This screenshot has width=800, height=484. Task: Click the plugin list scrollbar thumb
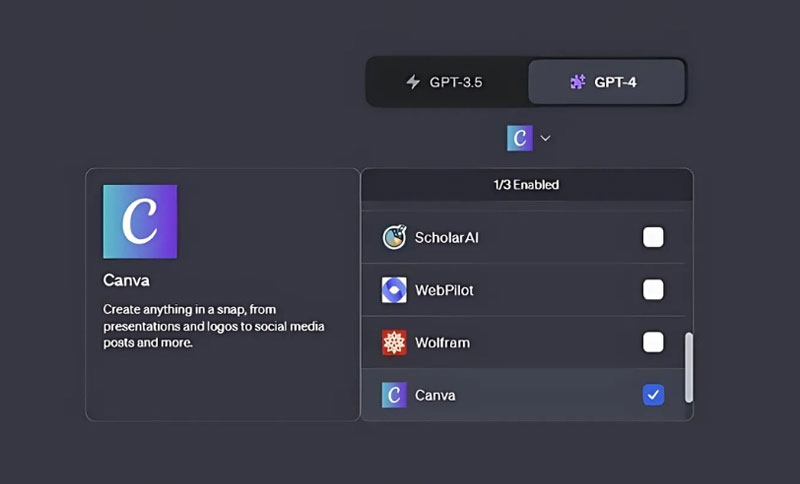(x=688, y=367)
